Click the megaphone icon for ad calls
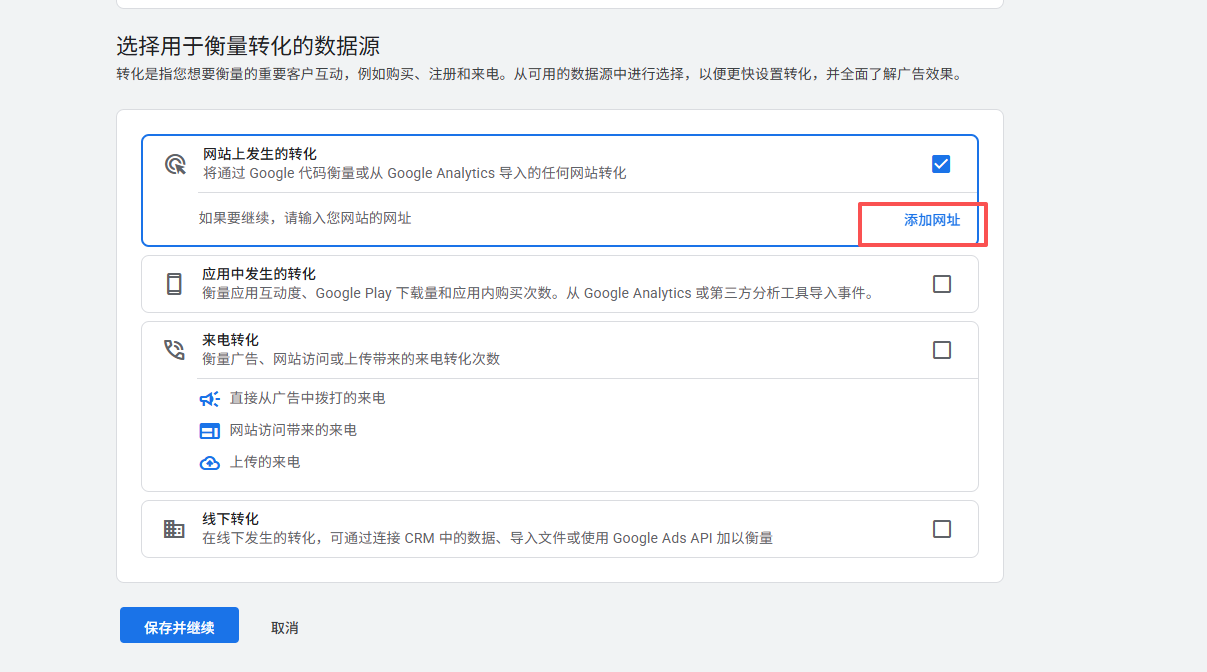The image size is (1207, 672). [x=209, y=398]
